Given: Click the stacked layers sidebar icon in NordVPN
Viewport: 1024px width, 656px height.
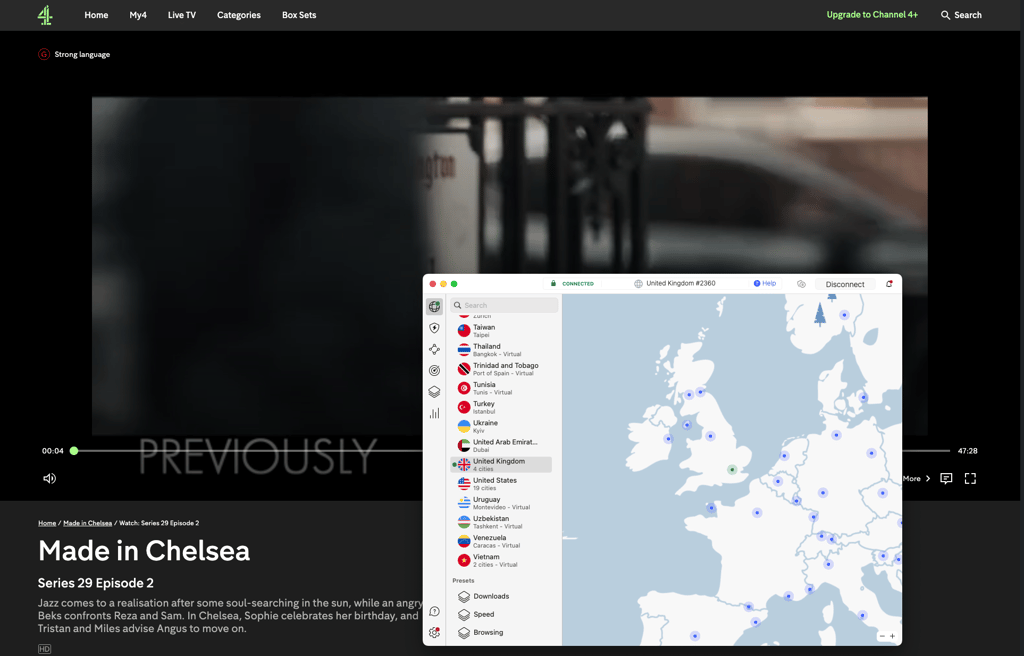Looking at the screenshot, I should [x=434, y=392].
